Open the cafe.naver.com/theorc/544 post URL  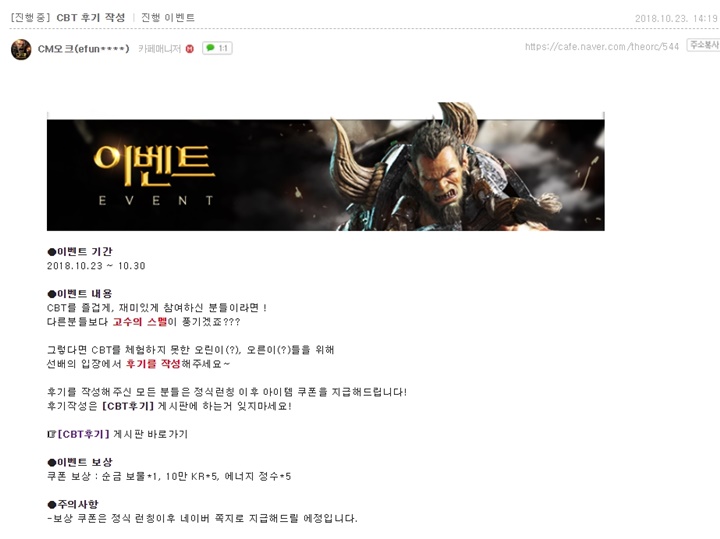tap(602, 46)
